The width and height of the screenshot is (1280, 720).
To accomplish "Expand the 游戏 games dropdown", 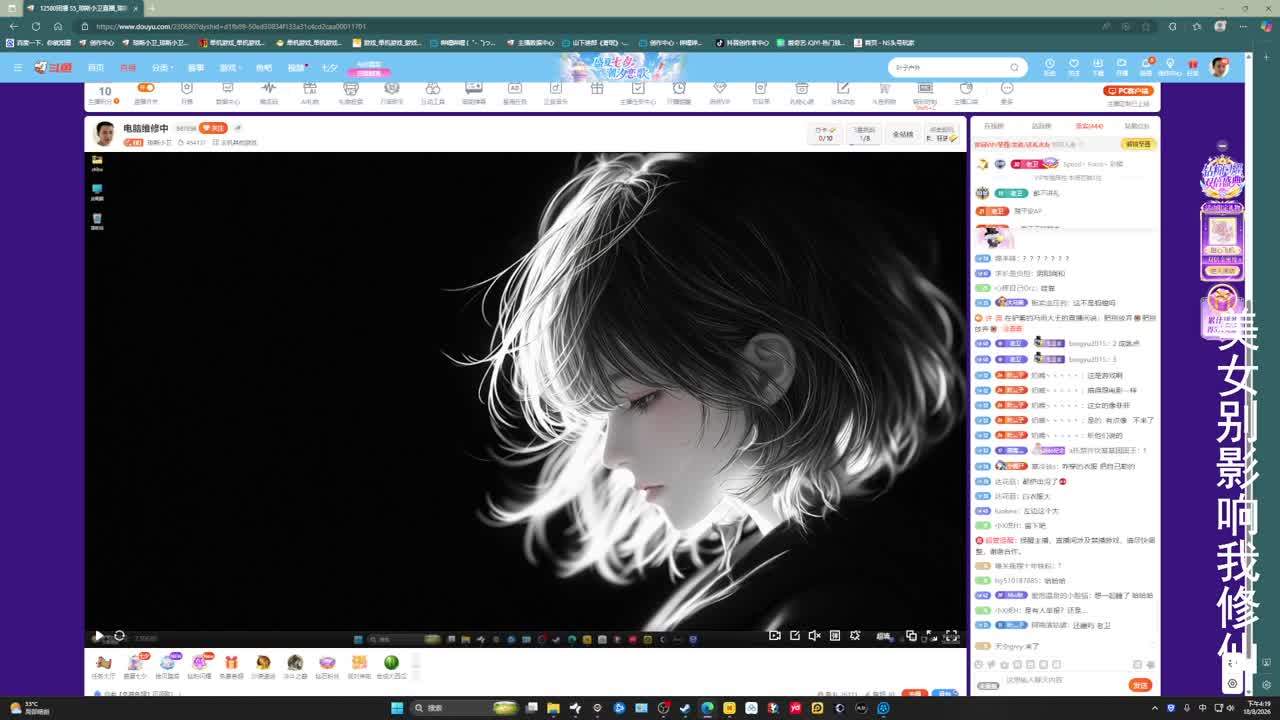I will pyautogui.click(x=230, y=68).
